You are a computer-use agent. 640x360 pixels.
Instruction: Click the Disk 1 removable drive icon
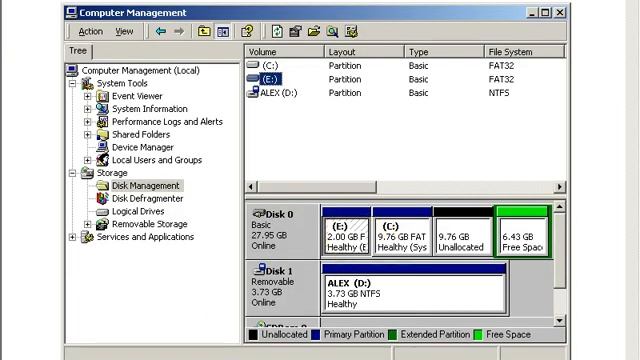[x=260, y=269]
